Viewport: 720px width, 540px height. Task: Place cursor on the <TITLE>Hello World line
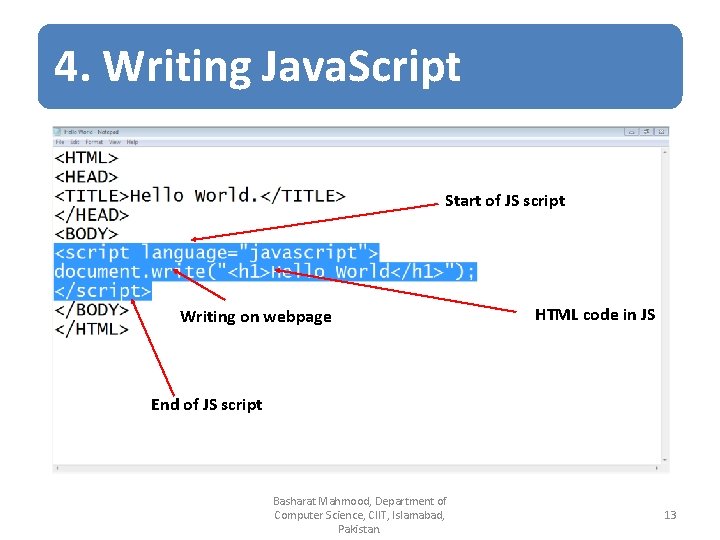tap(200, 196)
